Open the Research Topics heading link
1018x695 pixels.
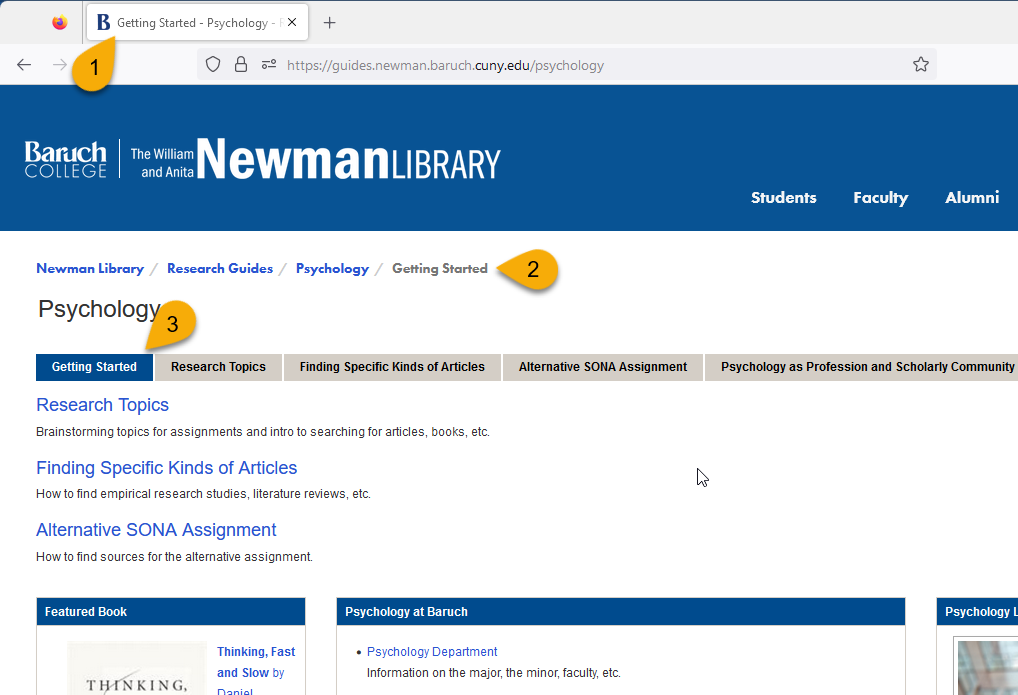click(x=103, y=405)
